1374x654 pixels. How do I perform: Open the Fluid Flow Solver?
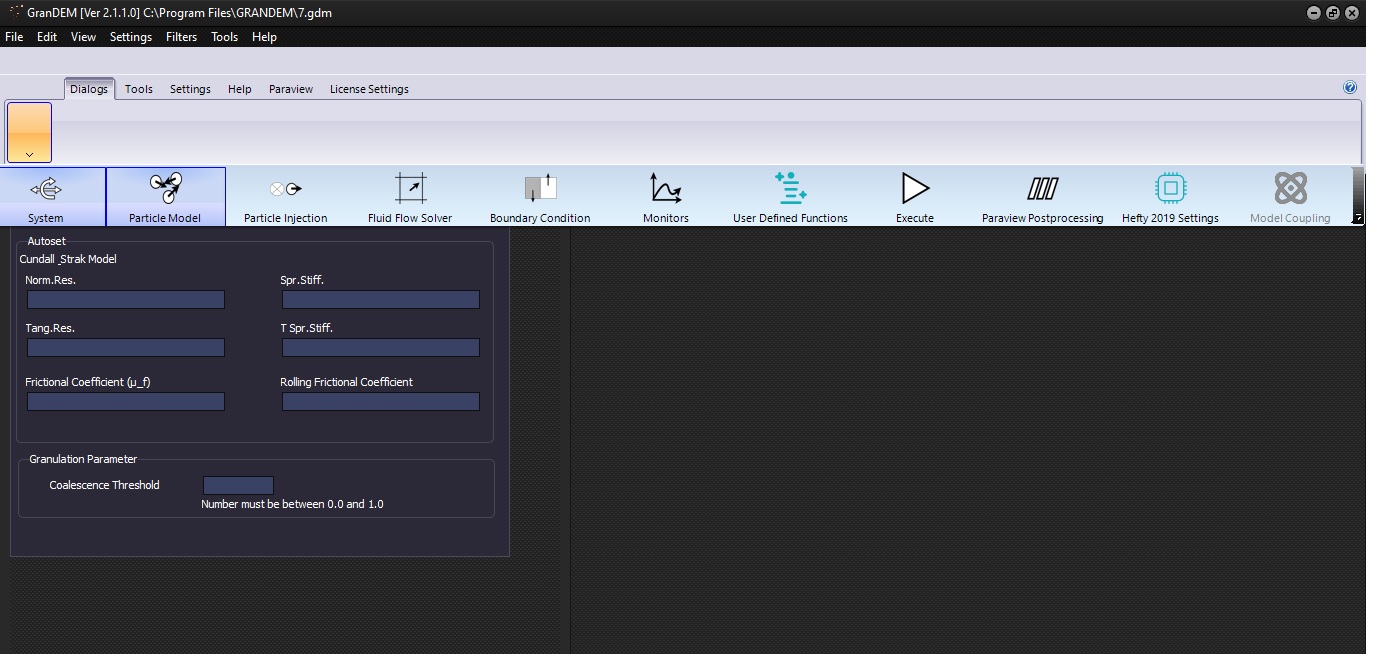tap(410, 188)
